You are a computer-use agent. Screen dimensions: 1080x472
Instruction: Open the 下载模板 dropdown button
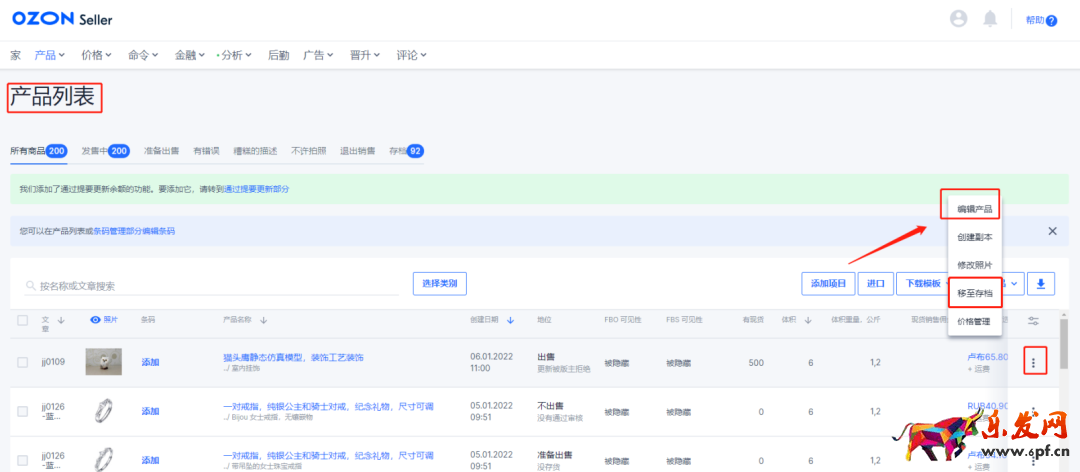920,284
